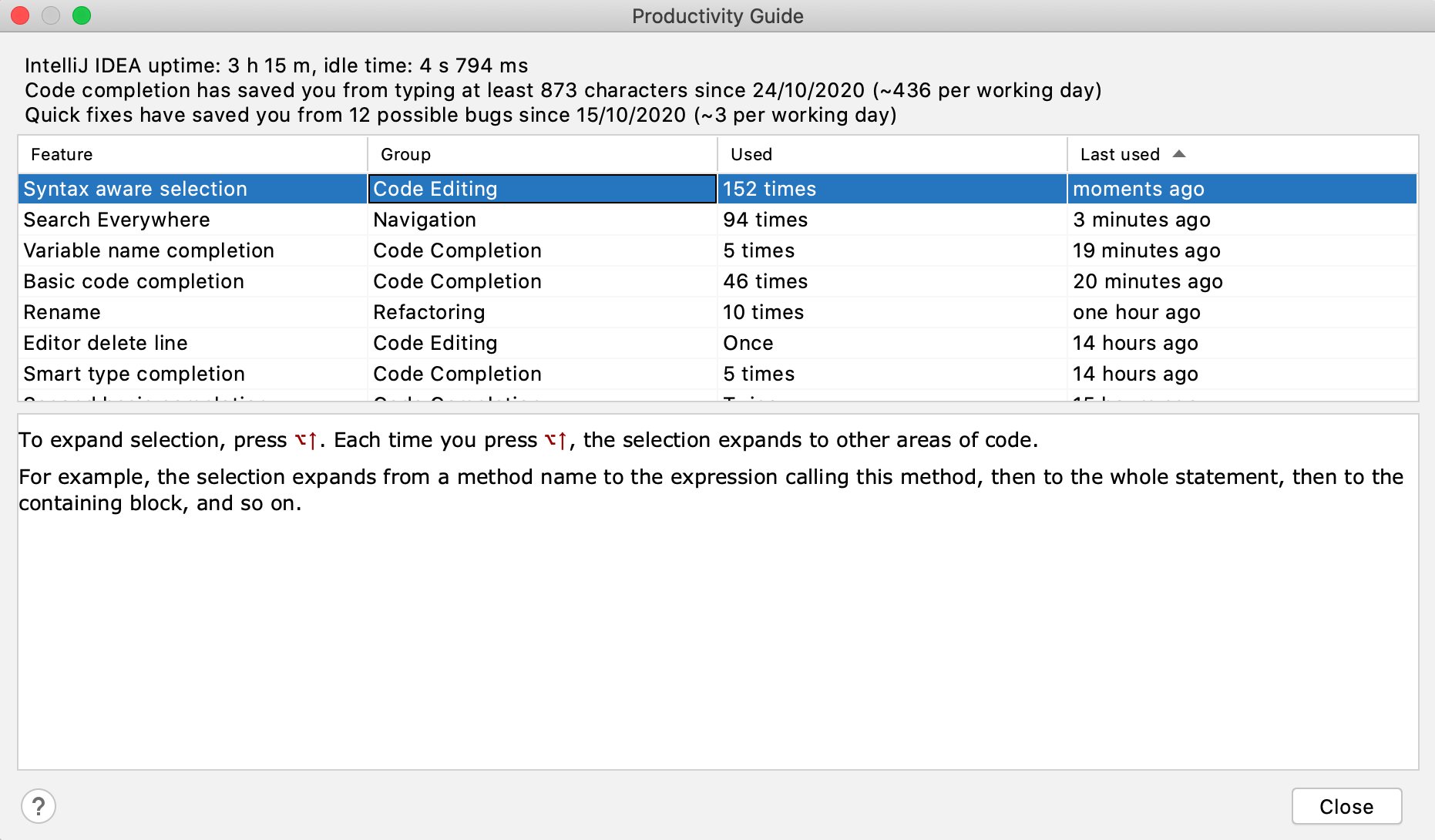This screenshot has width=1435, height=840.
Task: Click the 'one hour ago' cell
Action: click(x=1242, y=312)
